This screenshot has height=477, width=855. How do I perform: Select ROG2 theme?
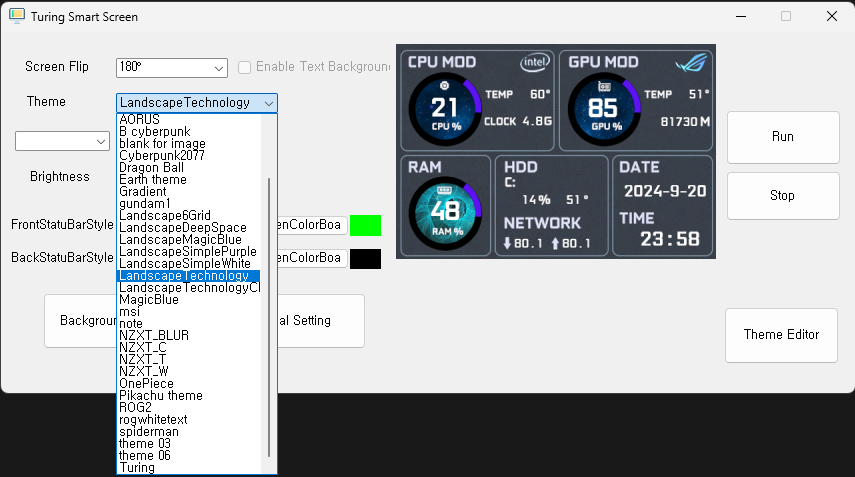point(189,407)
